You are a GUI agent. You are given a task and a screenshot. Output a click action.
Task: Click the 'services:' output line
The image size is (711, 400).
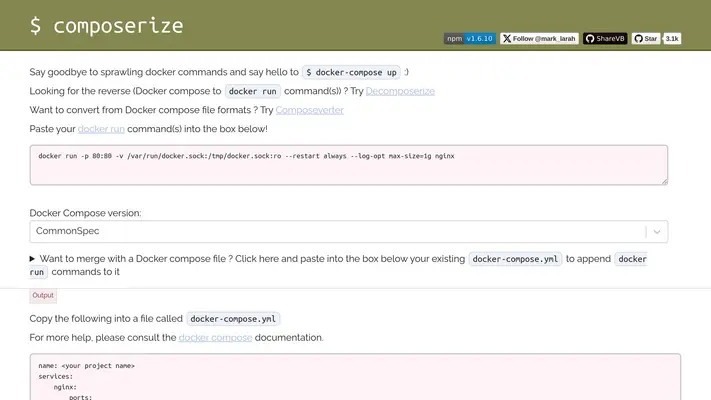pos(56,376)
